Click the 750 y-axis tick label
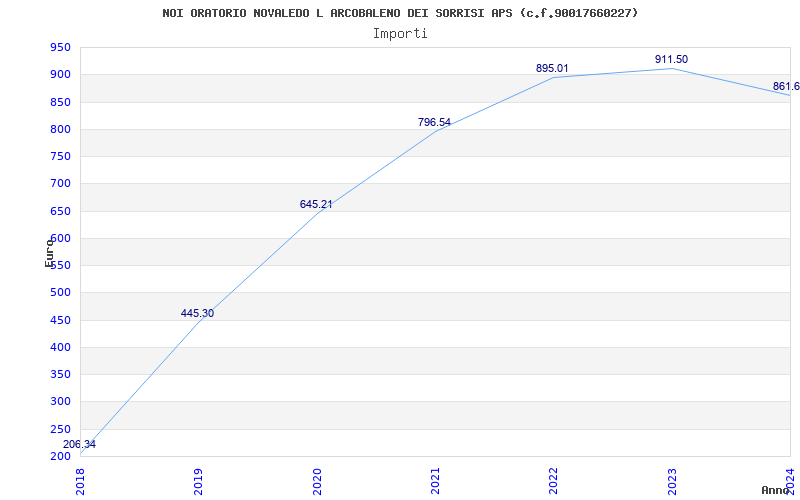The height and width of the screenshot is (500, 800). 60,157
